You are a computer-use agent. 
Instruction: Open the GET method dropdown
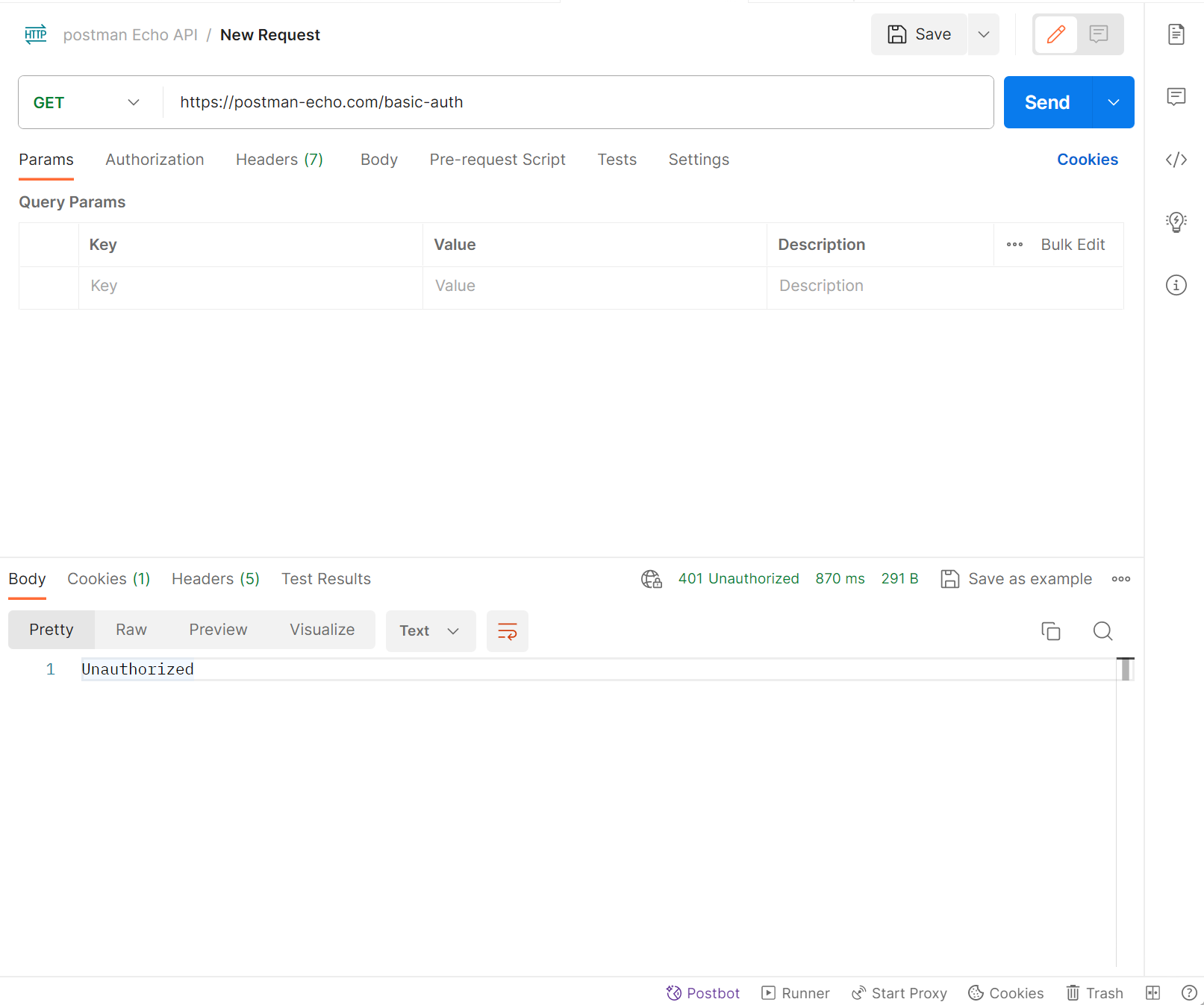pyautogui.click(x=87, y=102)
